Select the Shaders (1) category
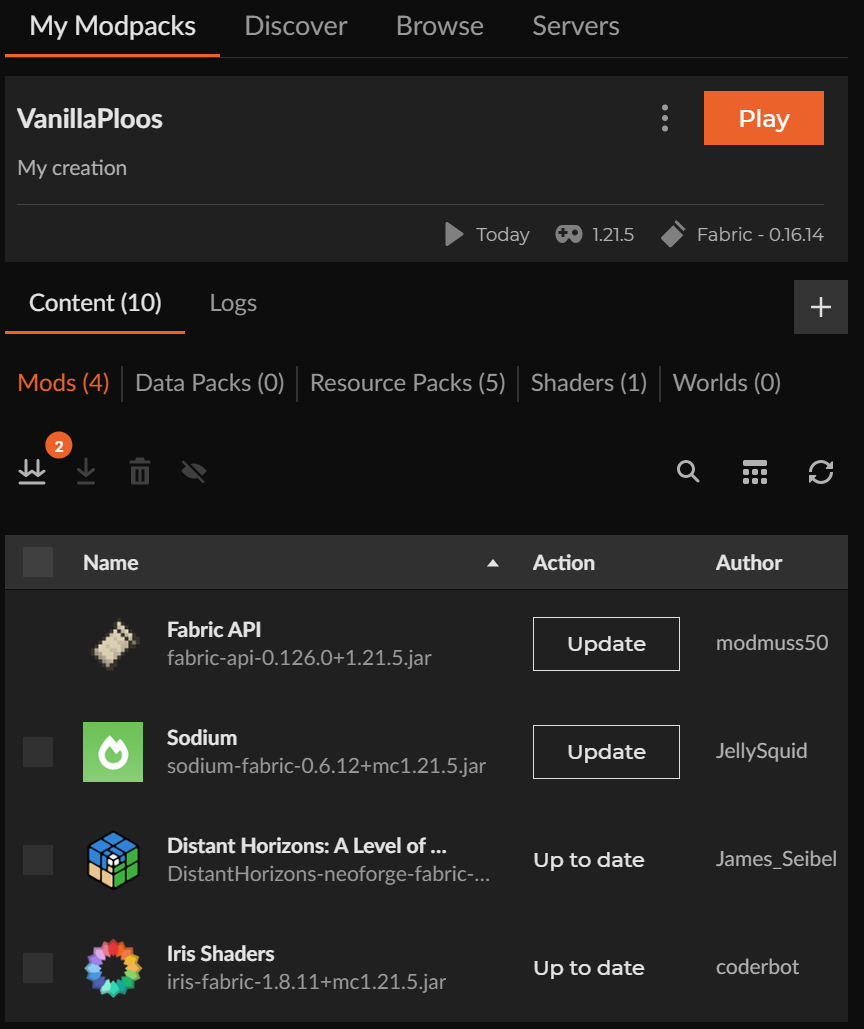864x1029 pixels. (x=588, y=383)
